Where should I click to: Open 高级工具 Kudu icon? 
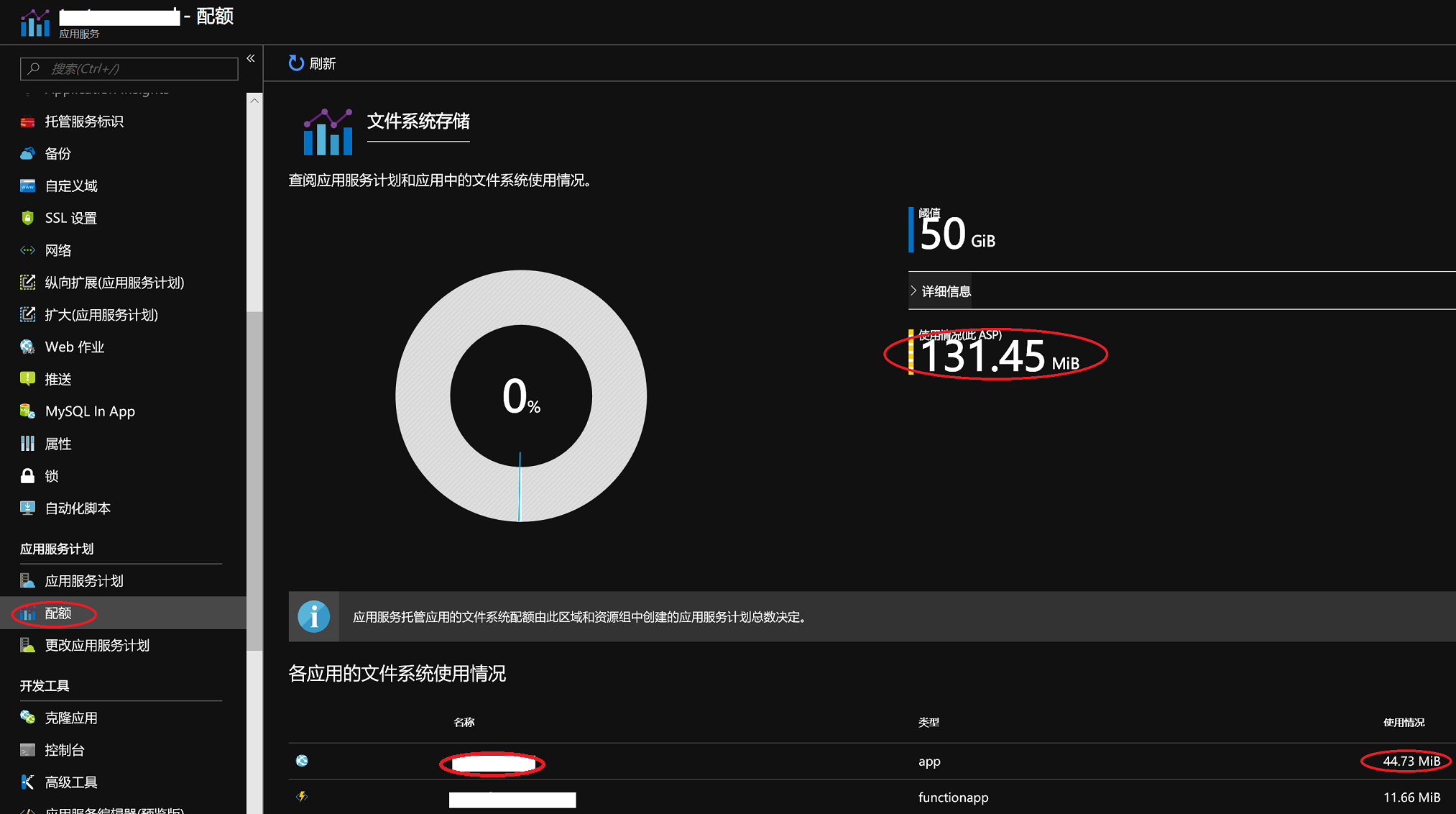pyautogui.click(x=27, y=782)
